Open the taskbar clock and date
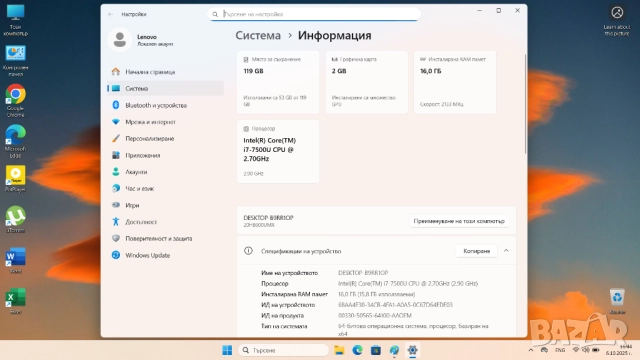Viewport: 640px width, 360px height. tap(619, 350)
